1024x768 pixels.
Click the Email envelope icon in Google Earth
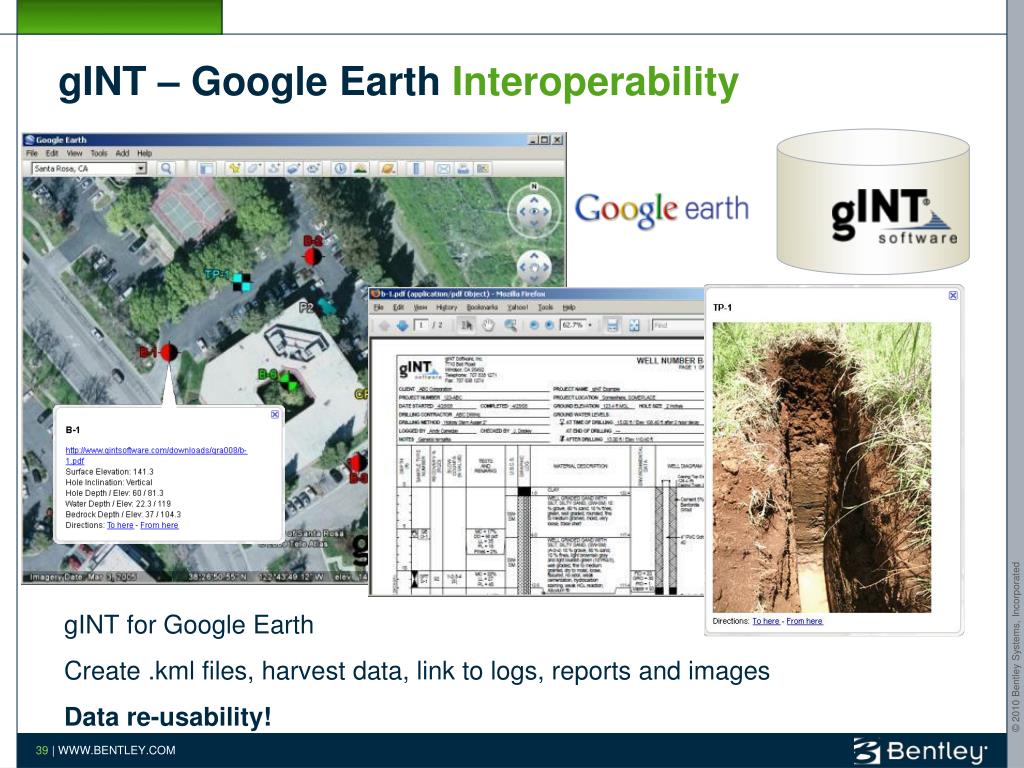tap(443, 168)
